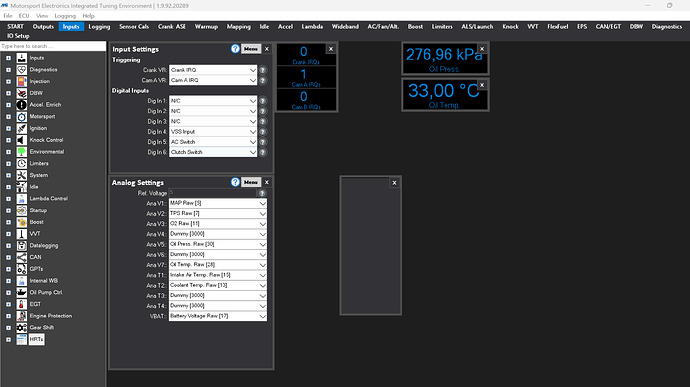Open the Cam A VR dropdown
The width and height of the screenshot is (690, 387).
(x=213, y=80)
